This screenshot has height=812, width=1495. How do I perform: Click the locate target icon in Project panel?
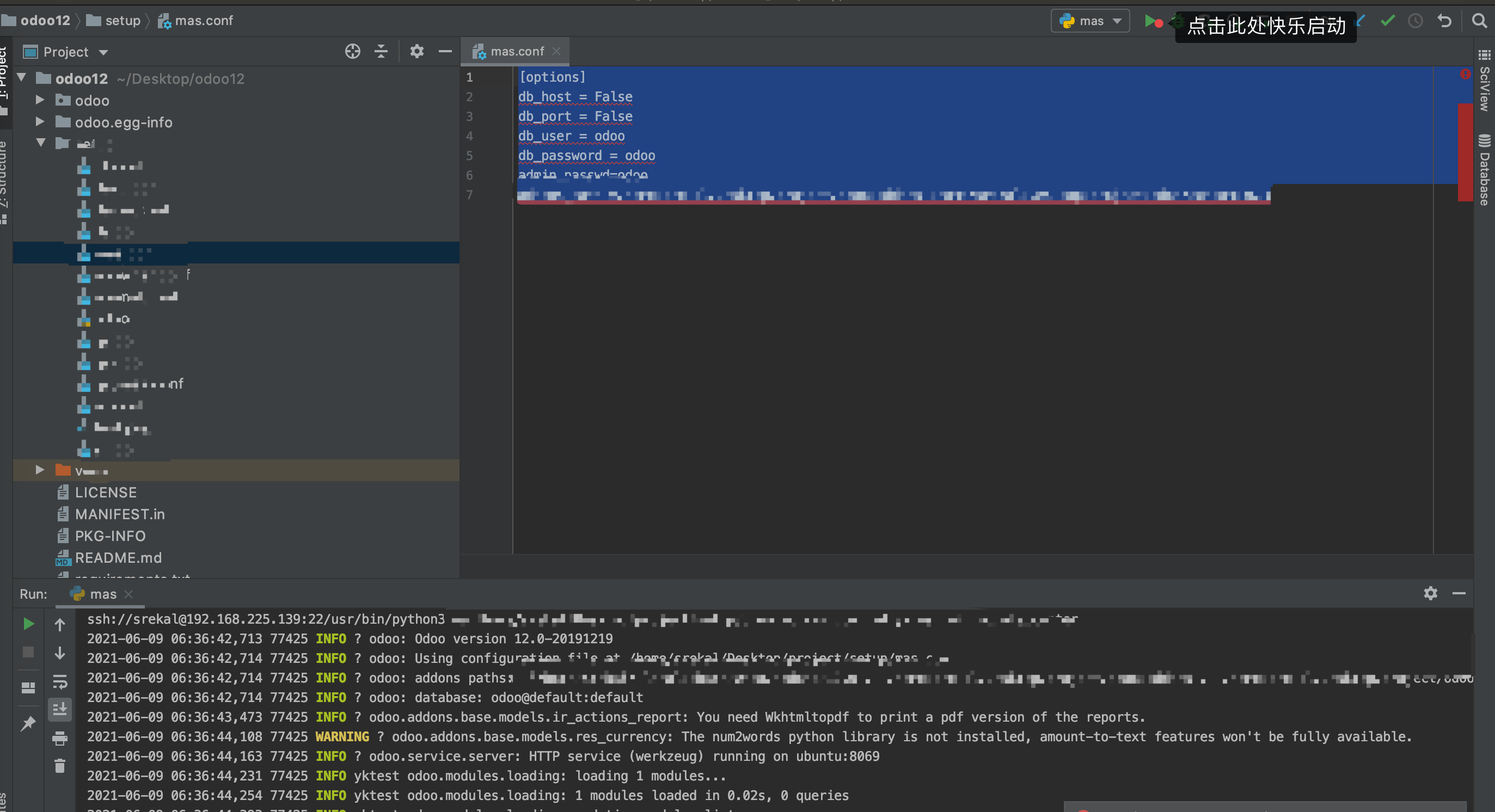[x=352, y=52]
